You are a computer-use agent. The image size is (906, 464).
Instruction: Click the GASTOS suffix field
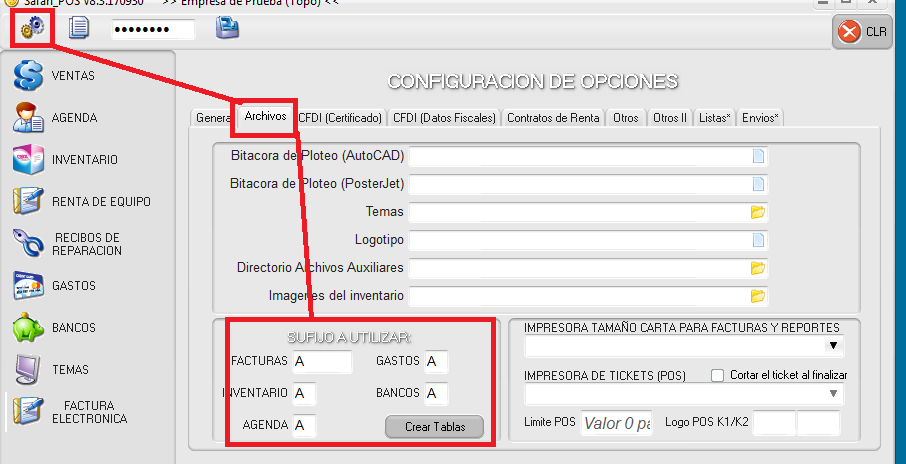click(436, 362)
